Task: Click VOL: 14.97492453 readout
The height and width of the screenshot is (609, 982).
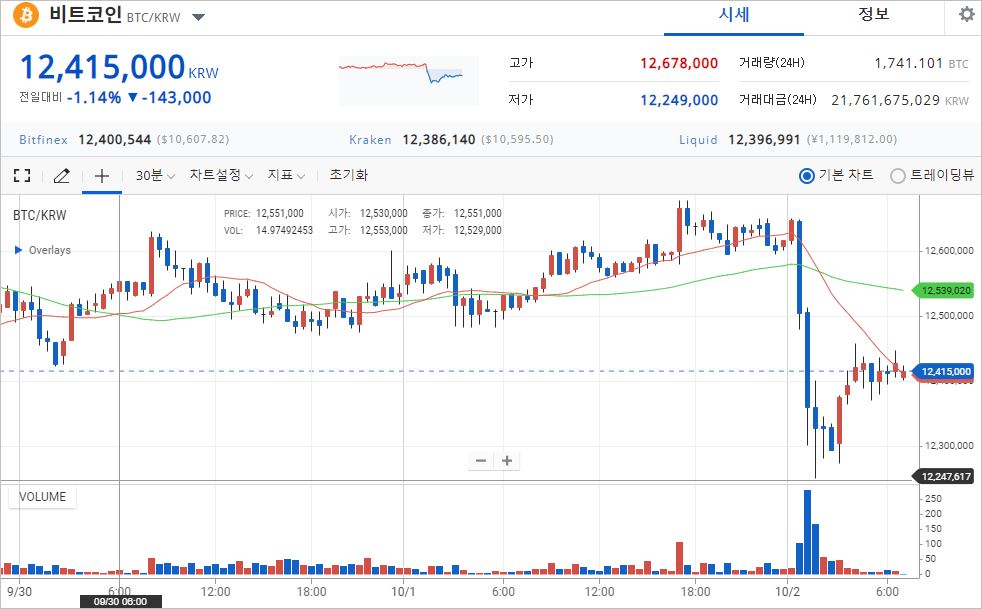Action: [268, 231]
